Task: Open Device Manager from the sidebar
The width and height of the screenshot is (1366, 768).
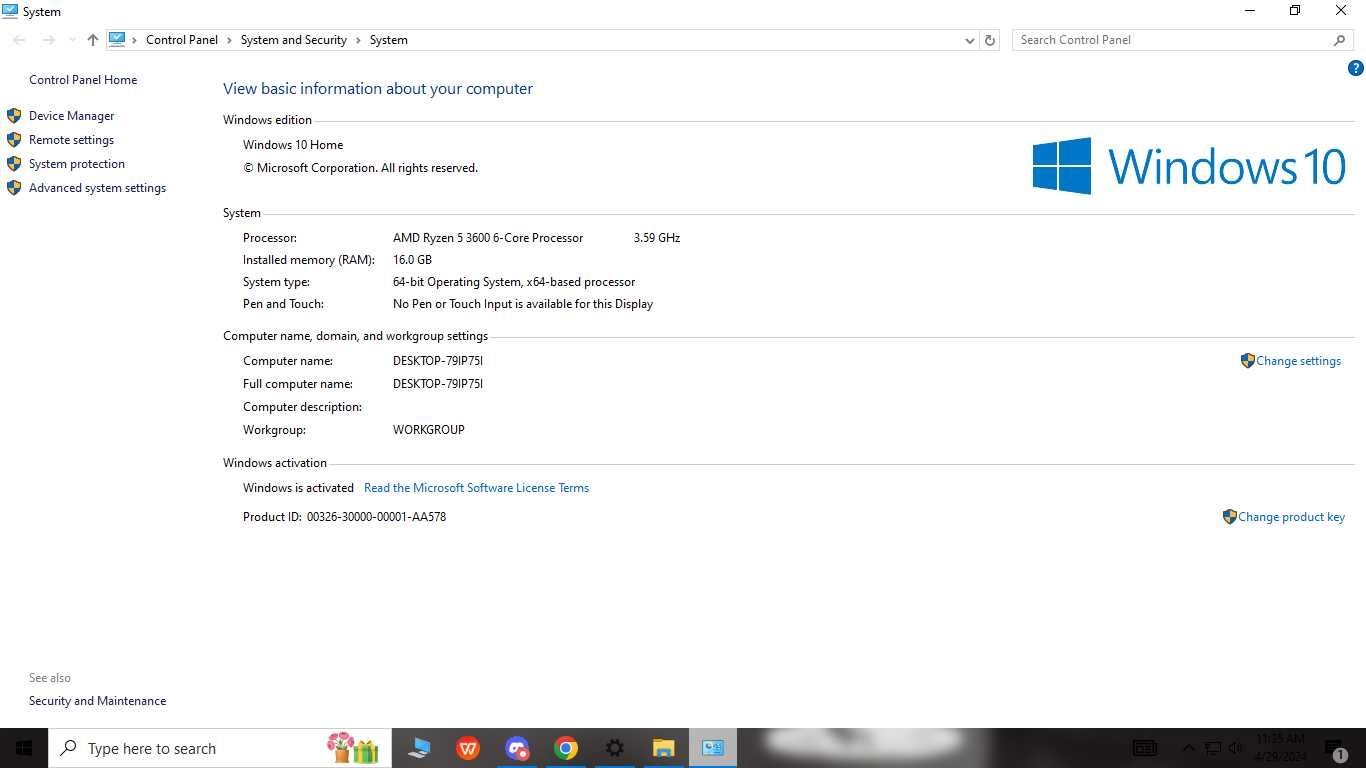Action: pos(71,116)
